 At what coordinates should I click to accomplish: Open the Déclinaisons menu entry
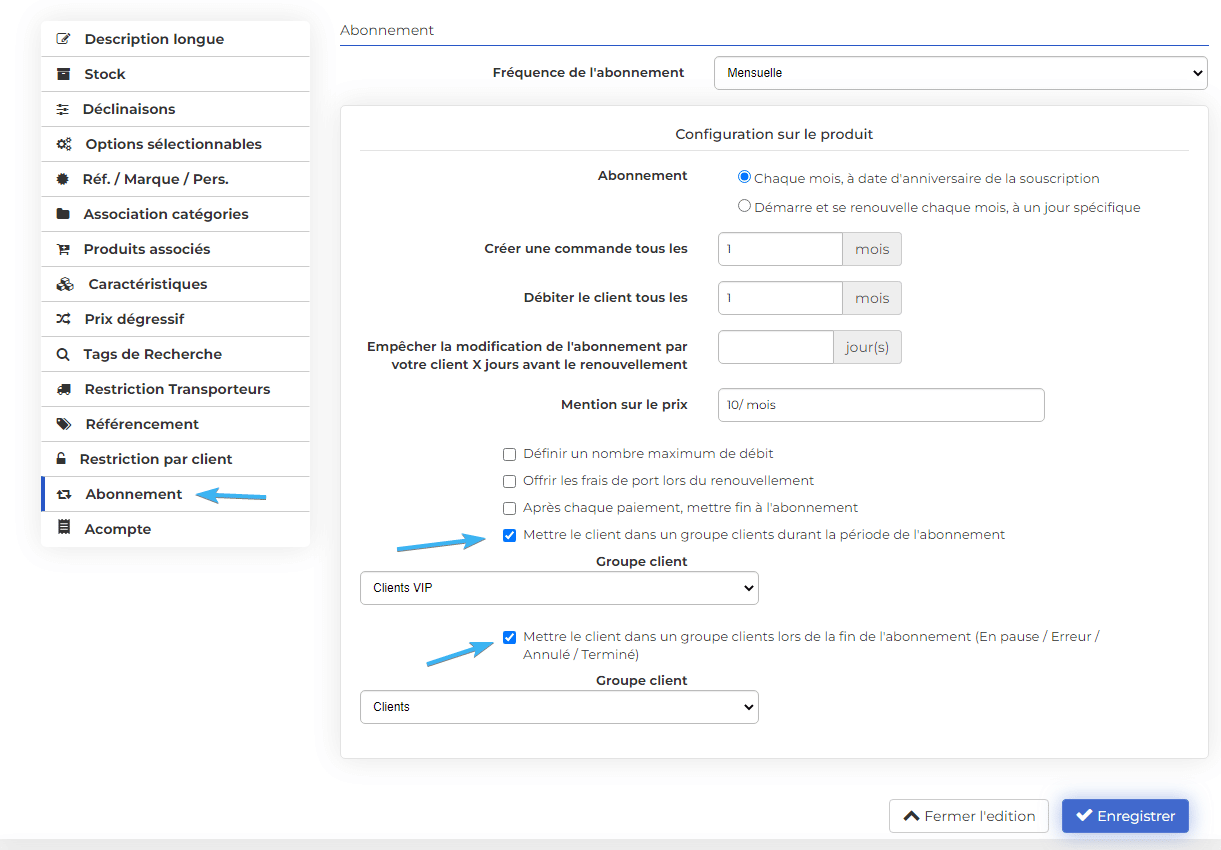176,109
